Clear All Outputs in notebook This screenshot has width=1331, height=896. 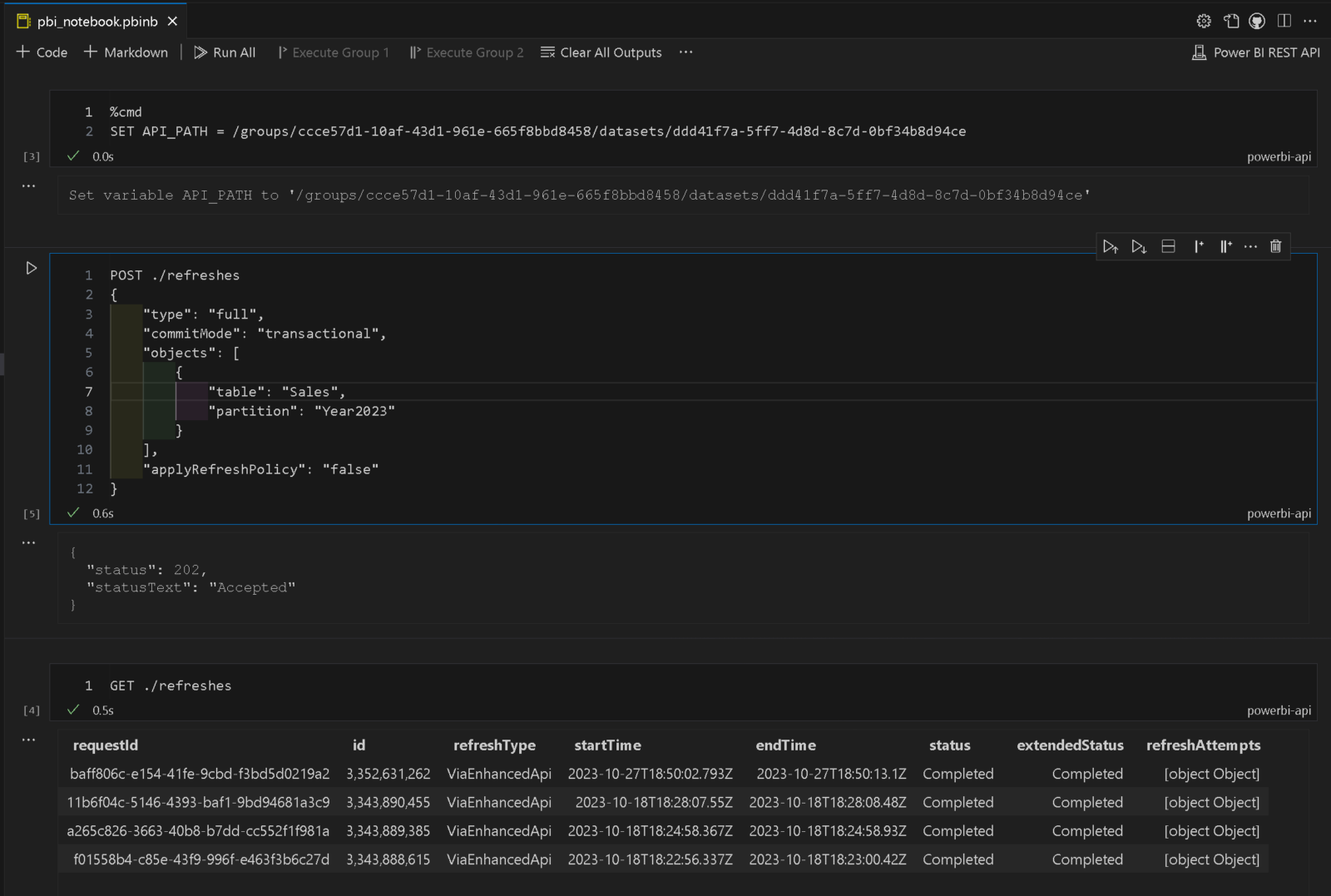pyautogui.click(x=601, y=52)
